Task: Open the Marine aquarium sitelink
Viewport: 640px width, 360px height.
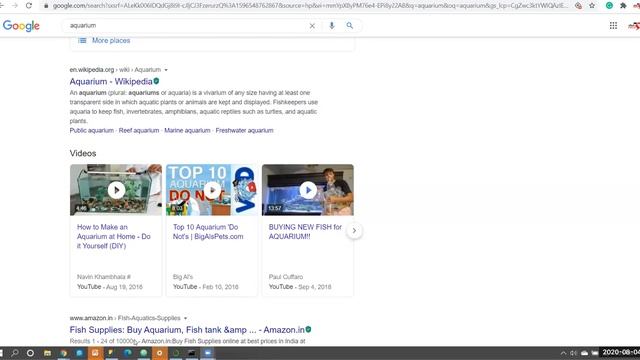Action: (x=187, y=131)
